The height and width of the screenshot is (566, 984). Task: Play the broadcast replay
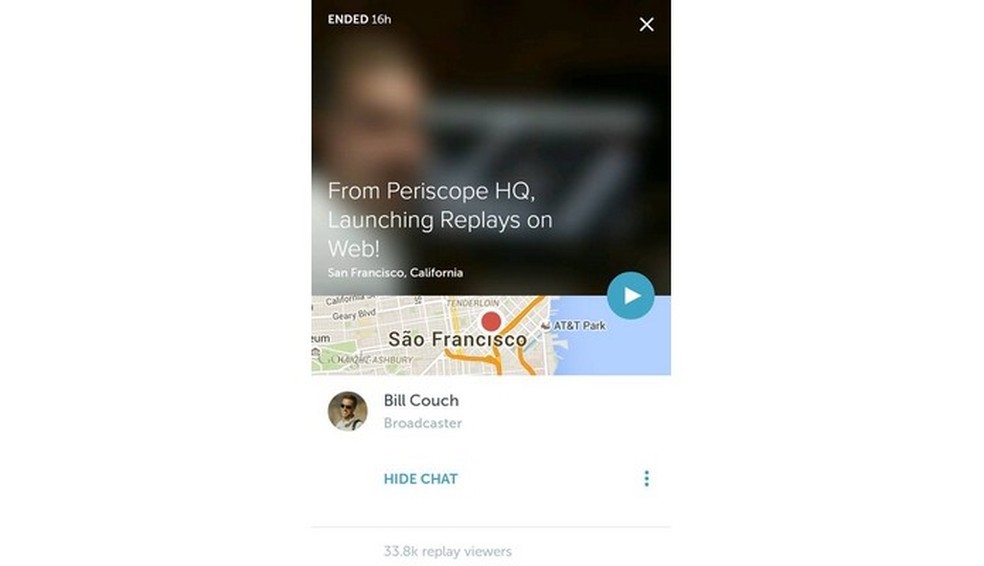(630, 296)
